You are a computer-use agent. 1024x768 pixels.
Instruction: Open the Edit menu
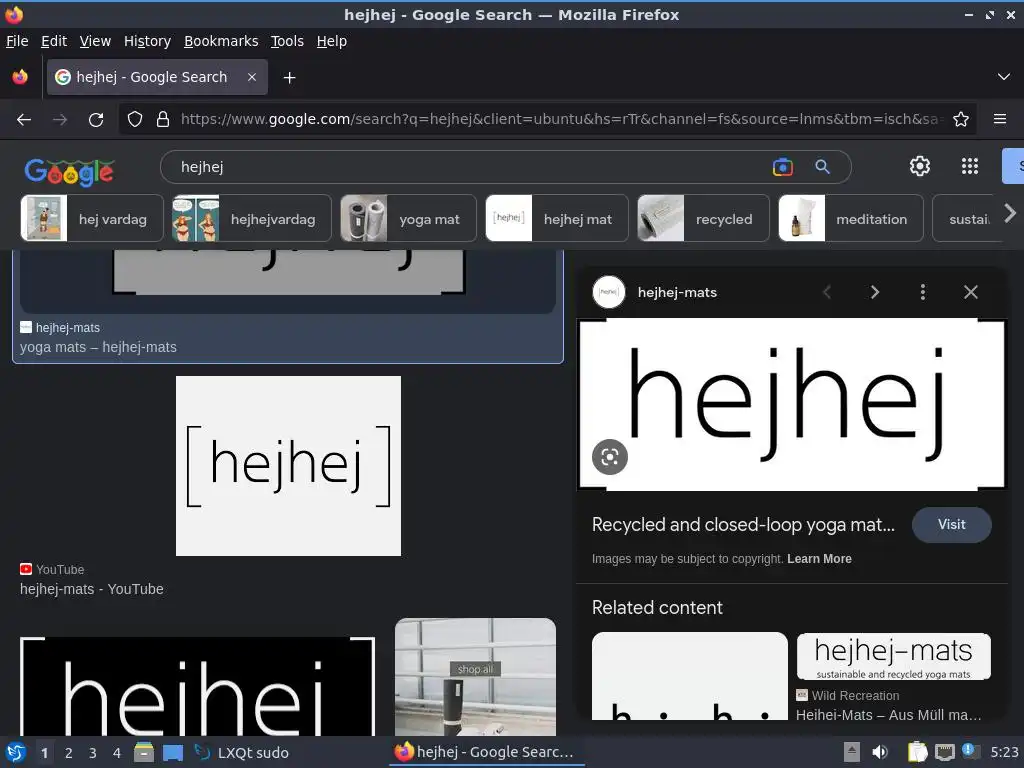pos(54,41)
